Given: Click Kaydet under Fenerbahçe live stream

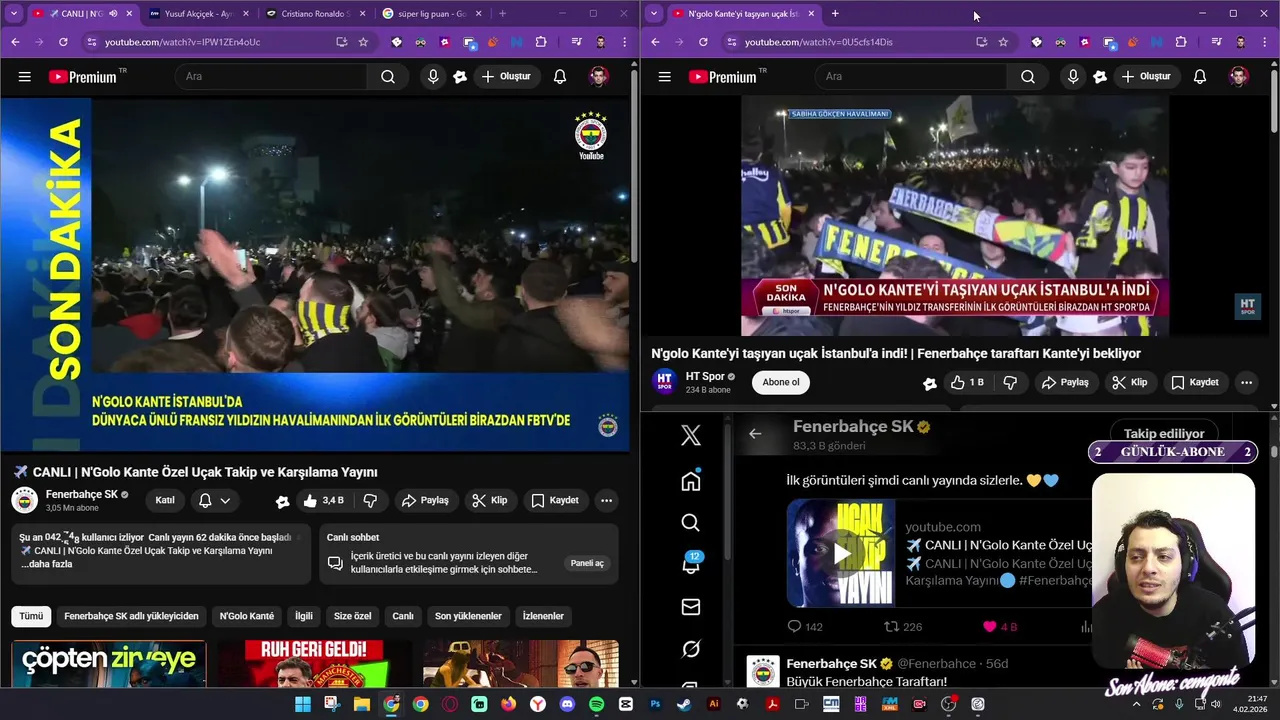Looking at the screenshot, I should [x=555, y=500].
